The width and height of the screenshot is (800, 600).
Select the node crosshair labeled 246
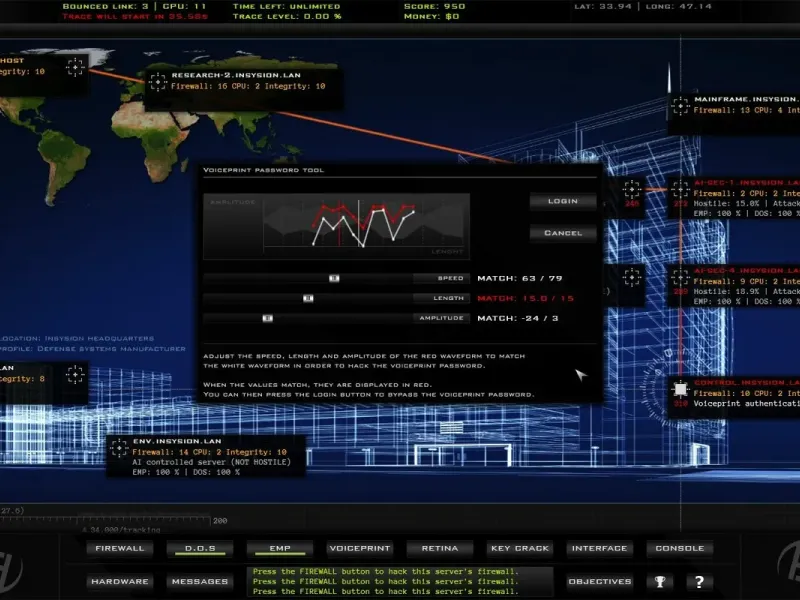tap(632, 189)
